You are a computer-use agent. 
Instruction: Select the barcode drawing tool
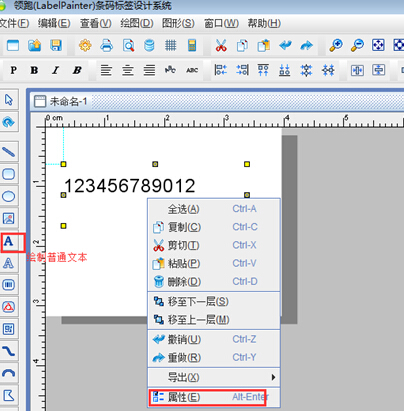click(x=9, y=285)
